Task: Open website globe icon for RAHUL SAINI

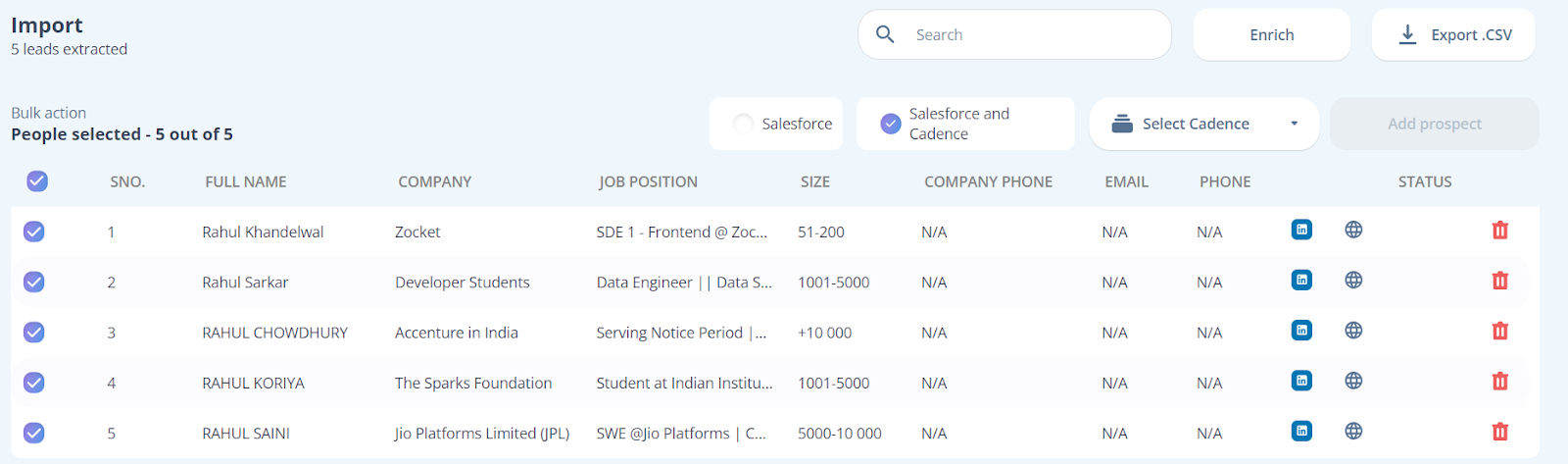Action: pyautogui.click(x=1353, y=431)
